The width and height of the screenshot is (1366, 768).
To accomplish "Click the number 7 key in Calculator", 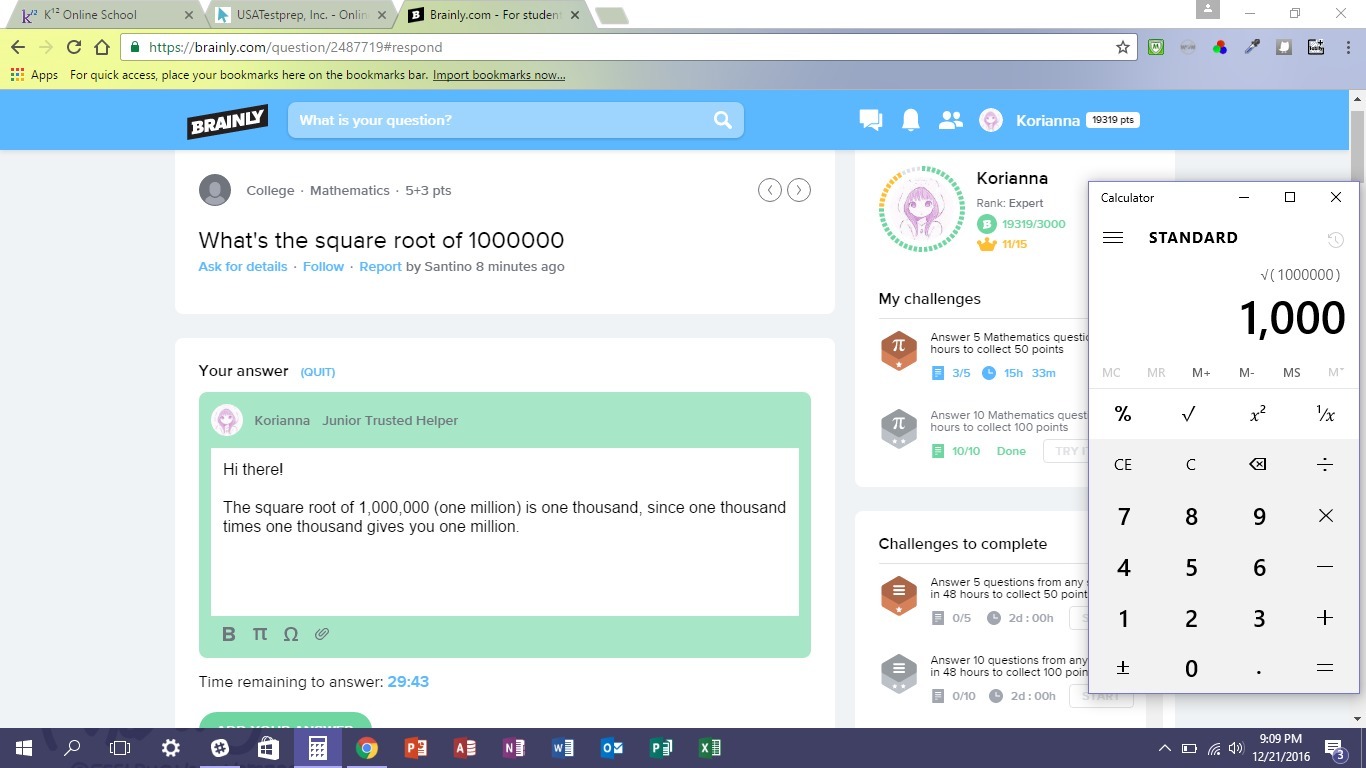I will (x=1123, y=516).
